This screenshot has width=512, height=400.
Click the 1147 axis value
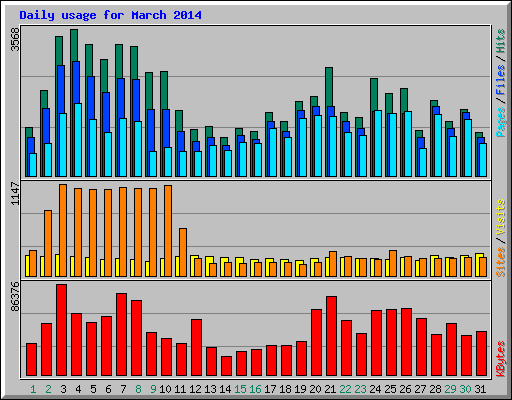point(15,194)
